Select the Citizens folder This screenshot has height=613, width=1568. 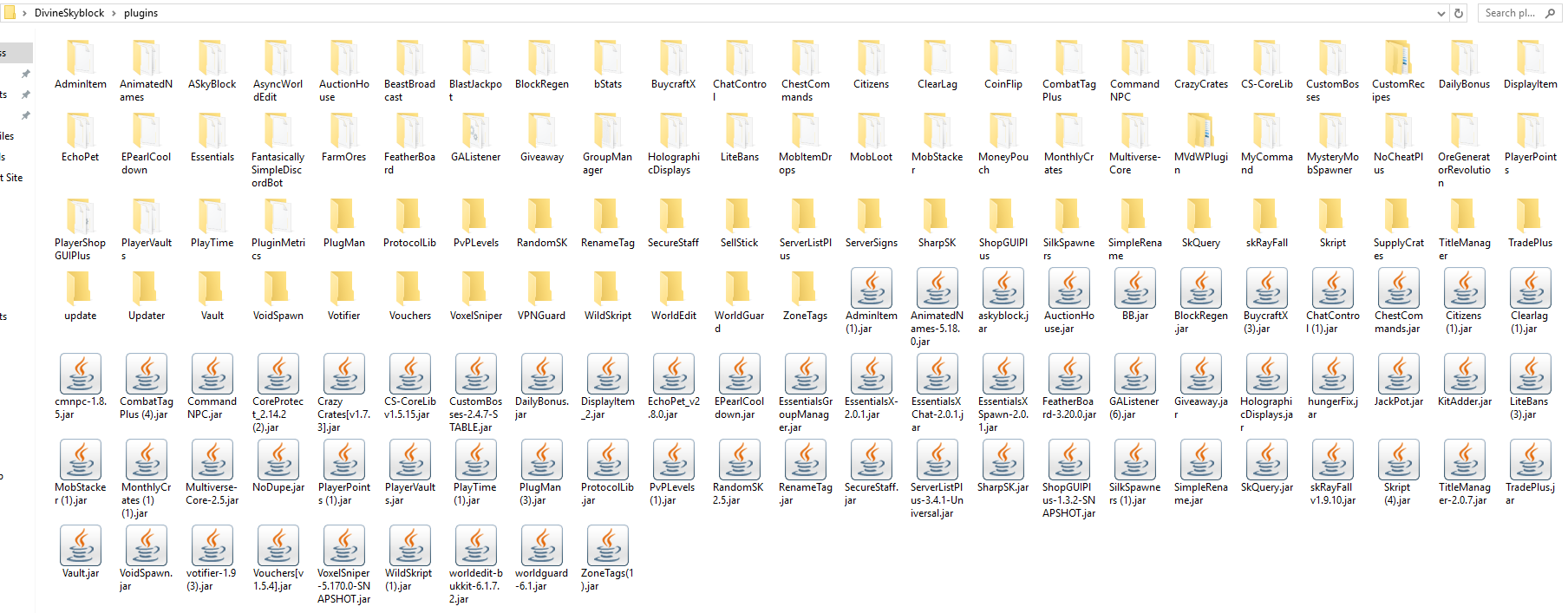point(872,64)
